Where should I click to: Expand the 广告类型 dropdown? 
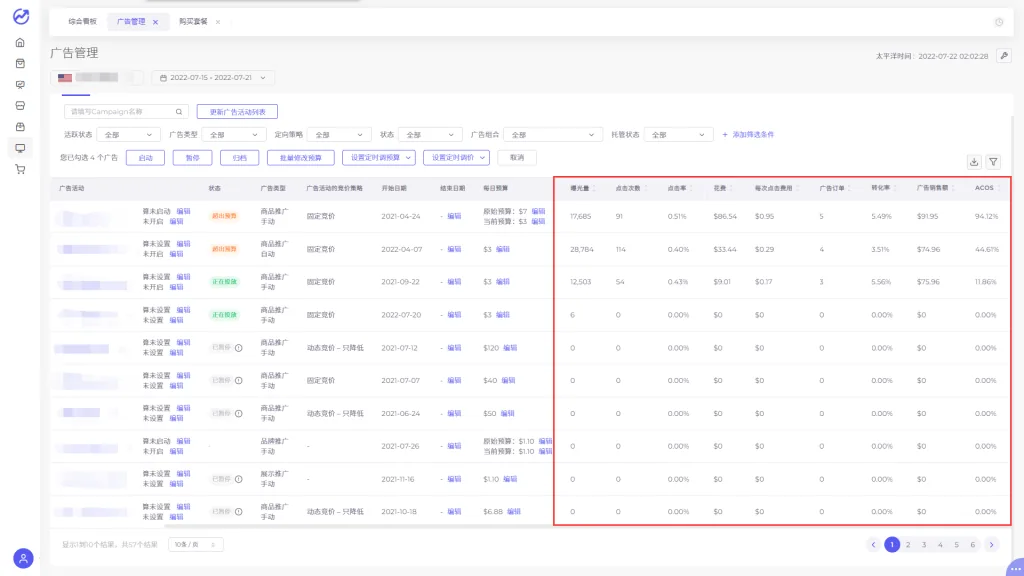pyautogui.click(x=234, y=135)
